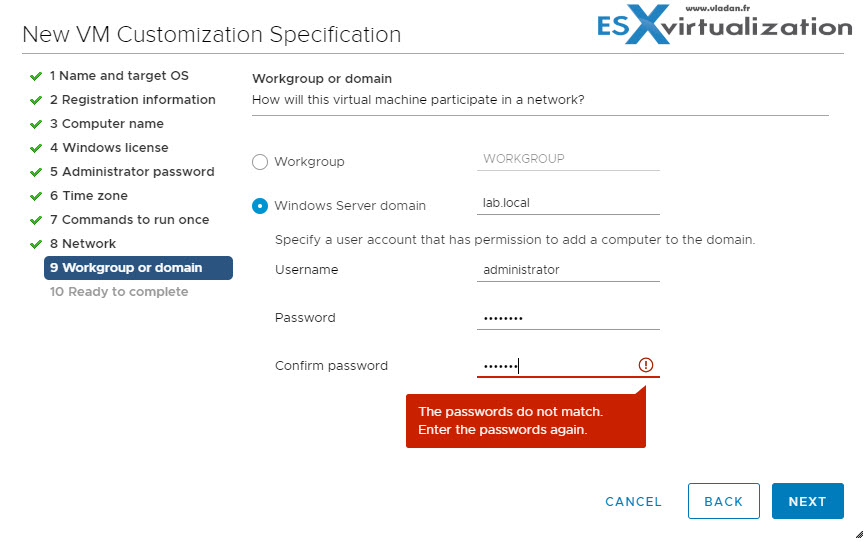Return to step 8 Network
The height and width of the screenshot is (542, 866).
[x=89, y=244]
